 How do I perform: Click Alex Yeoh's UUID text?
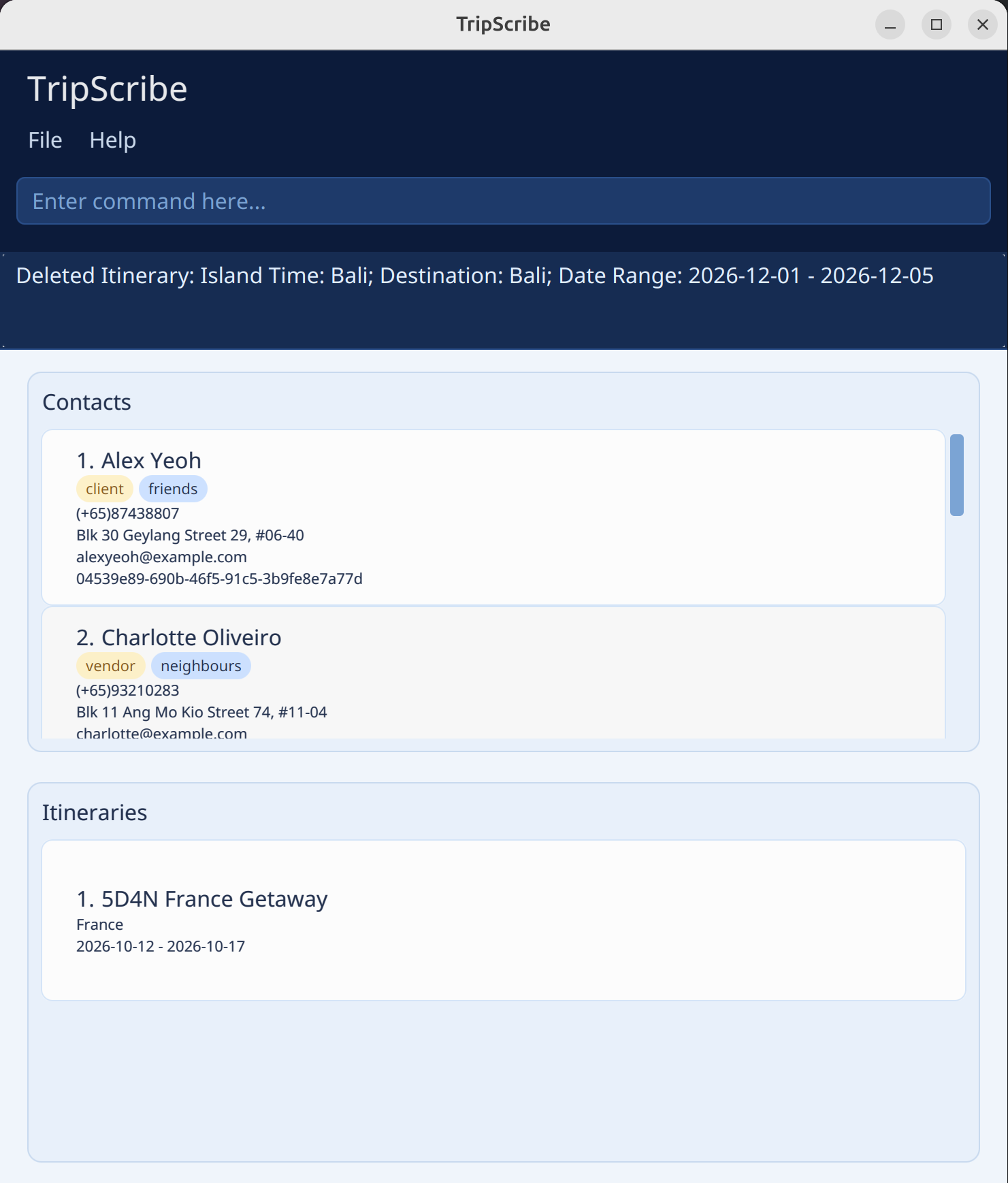tap(219, 579)
